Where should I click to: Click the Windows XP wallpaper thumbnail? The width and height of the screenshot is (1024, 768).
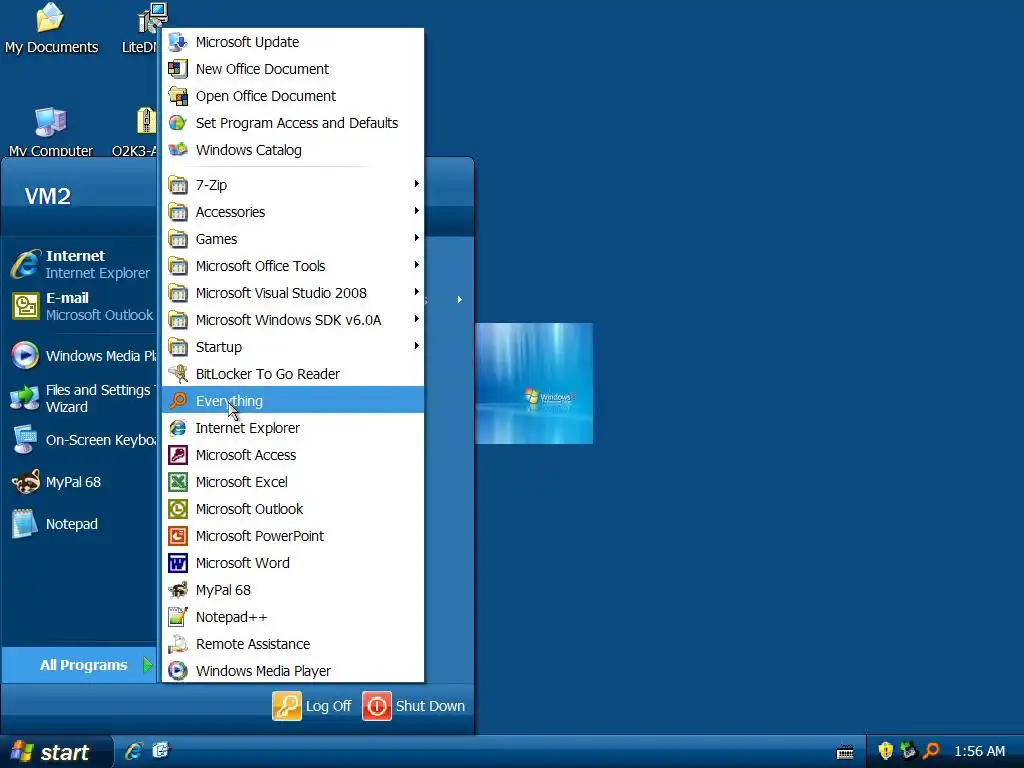534,383
